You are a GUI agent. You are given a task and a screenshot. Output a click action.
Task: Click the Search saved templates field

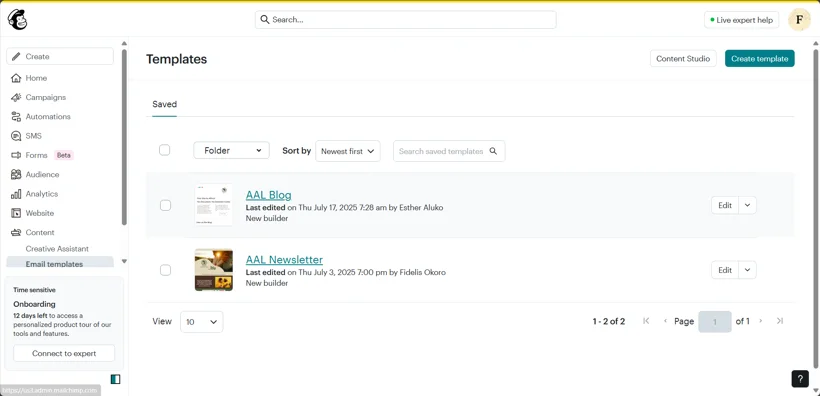point(449,151)
